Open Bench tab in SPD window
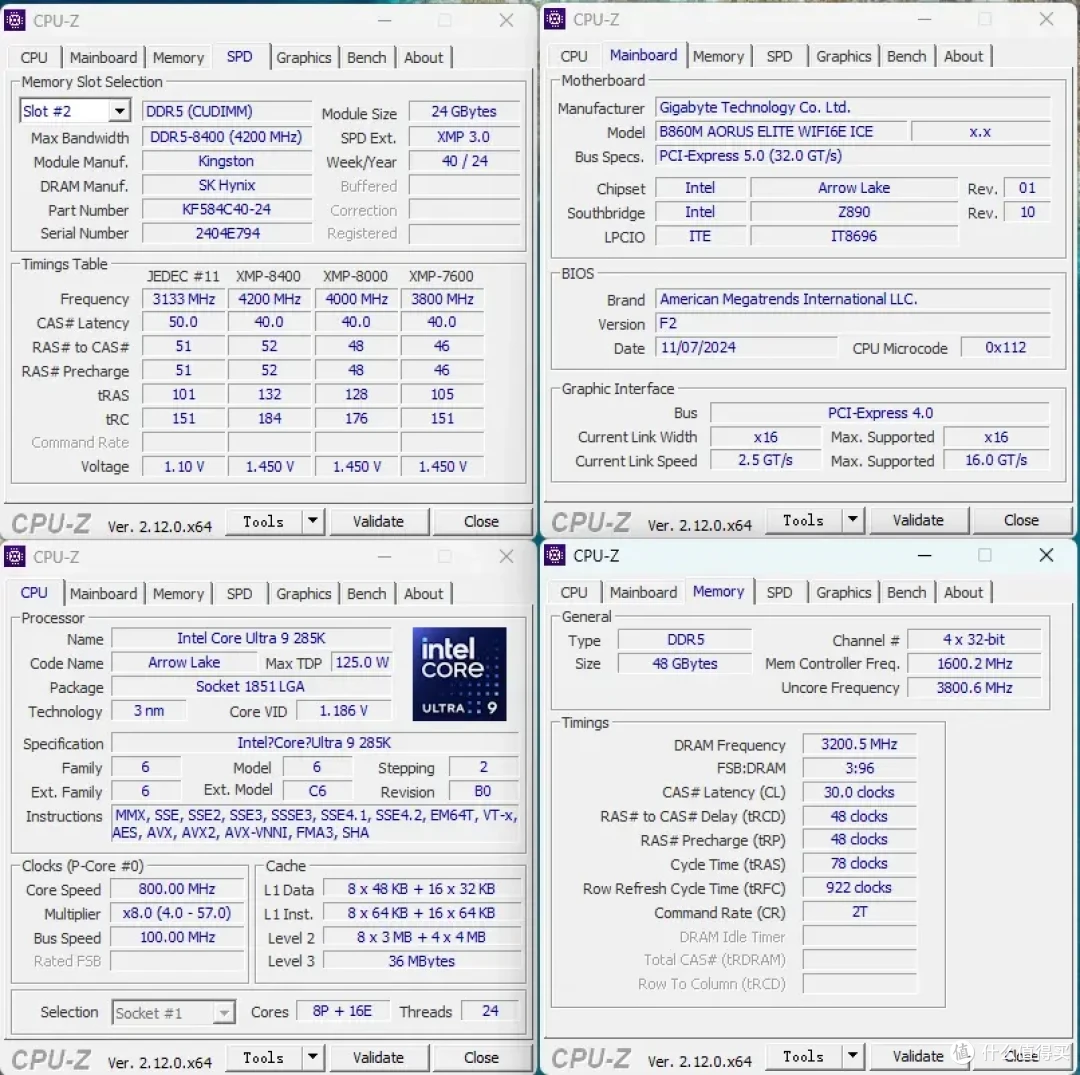This screenshot has width=1080, height=1075. click(366, 57)
